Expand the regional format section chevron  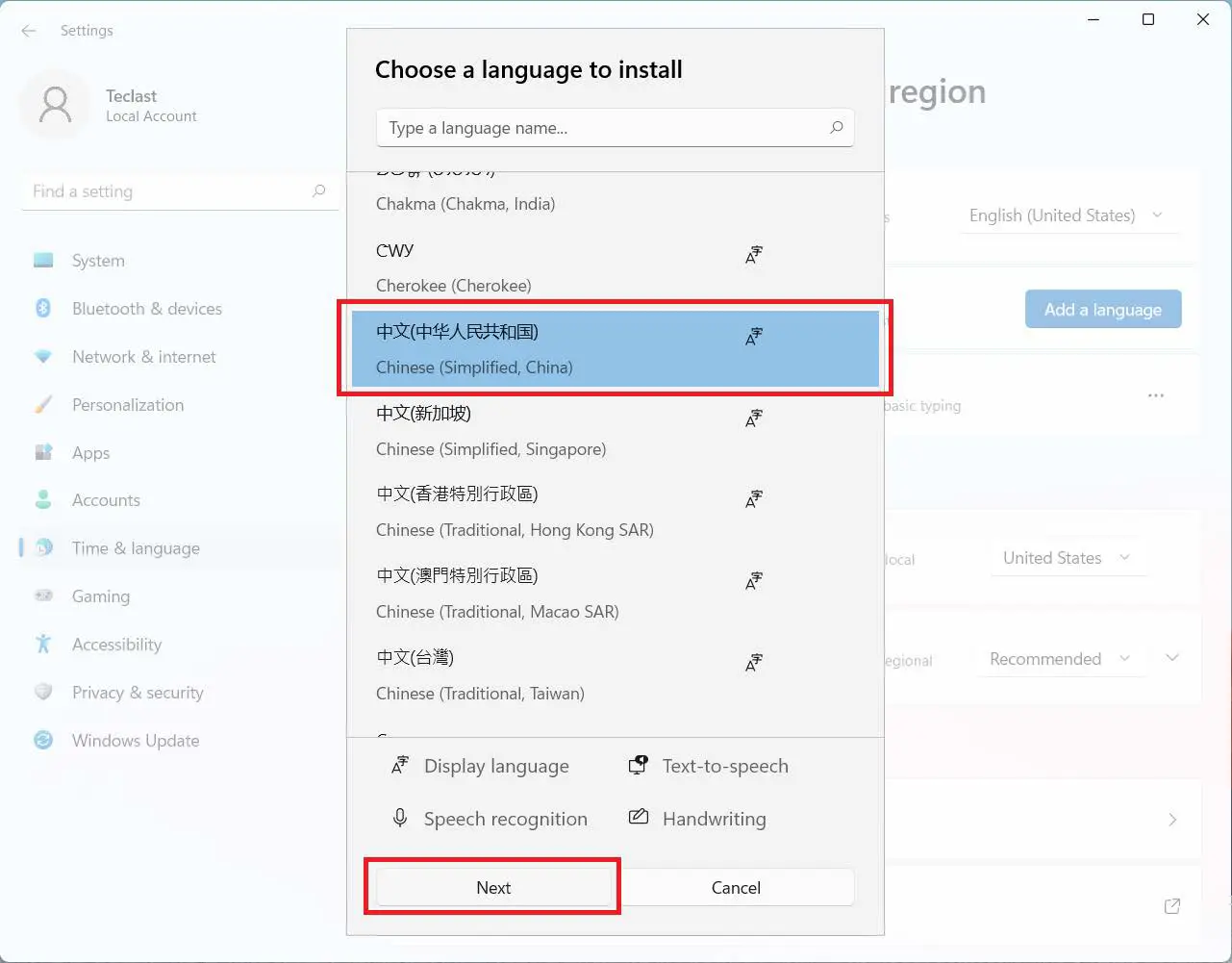(1172, 658)
